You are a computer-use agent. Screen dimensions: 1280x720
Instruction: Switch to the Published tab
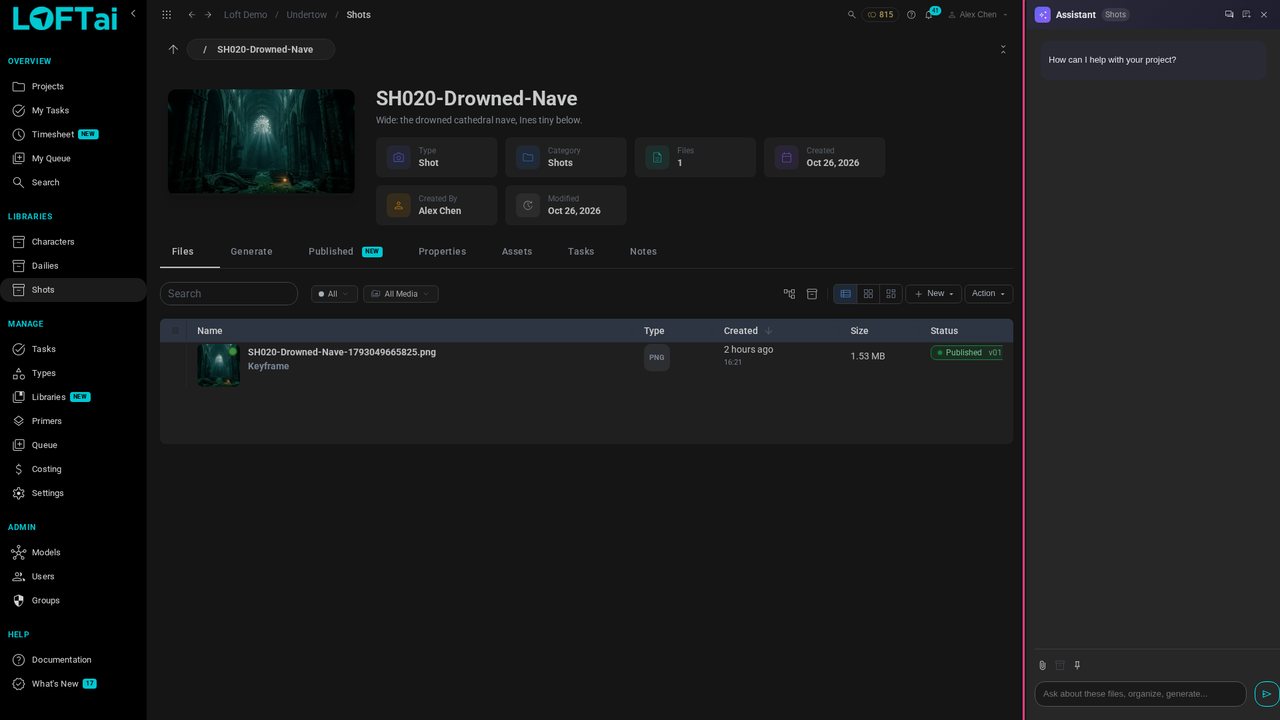pyautogui.click(x=345, y=252)
